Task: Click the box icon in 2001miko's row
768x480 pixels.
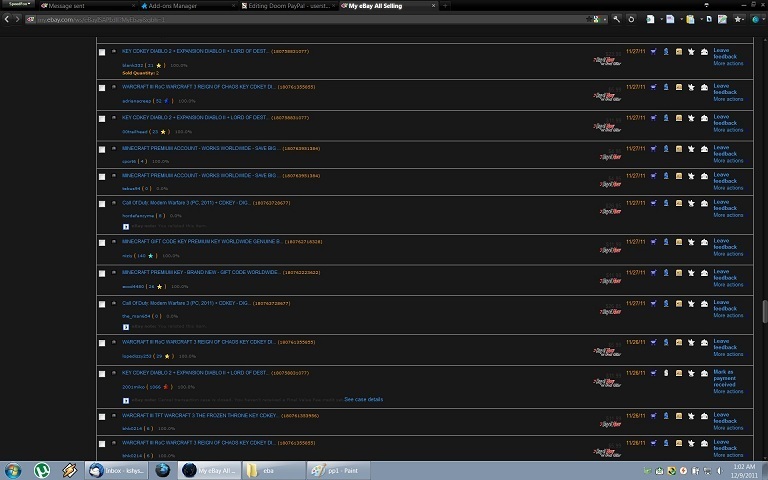Action: coord(679,373)
